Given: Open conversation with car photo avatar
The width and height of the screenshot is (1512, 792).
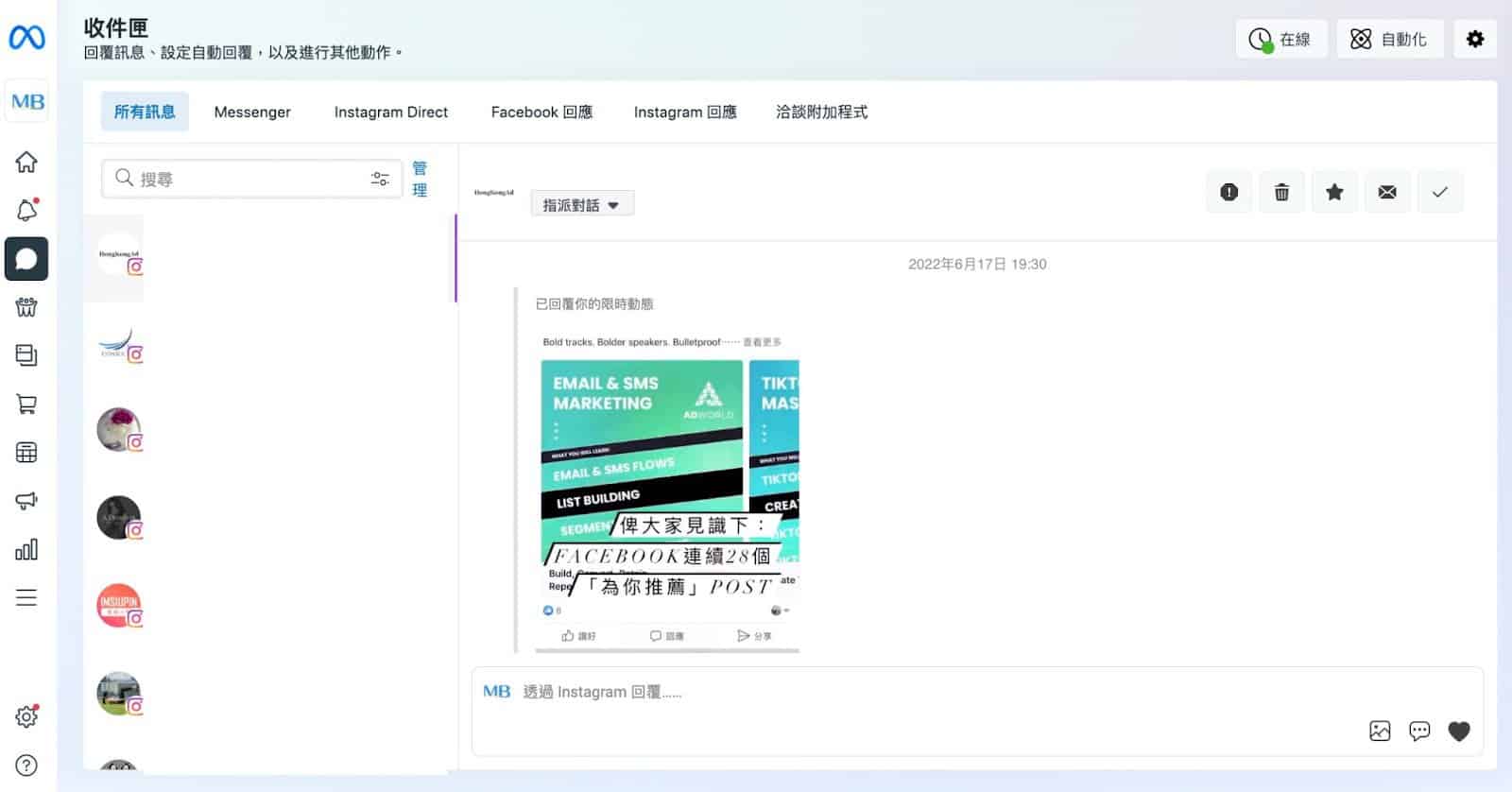Looking at the screenshot, I should click(x=120, y=694).
